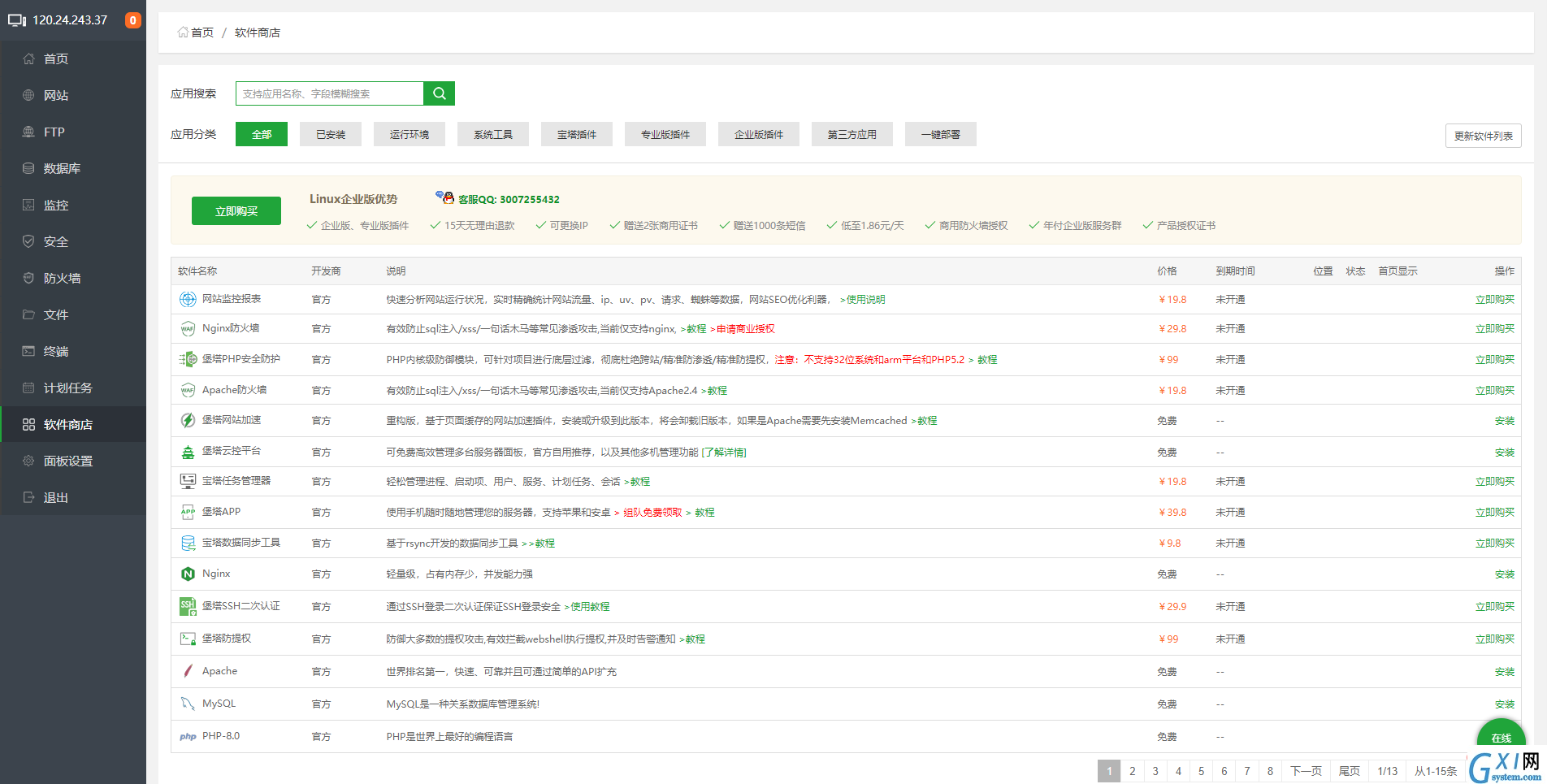The image size is (1547, 784).
Task: Click the Apache feather icon
Action: point(188,671)
